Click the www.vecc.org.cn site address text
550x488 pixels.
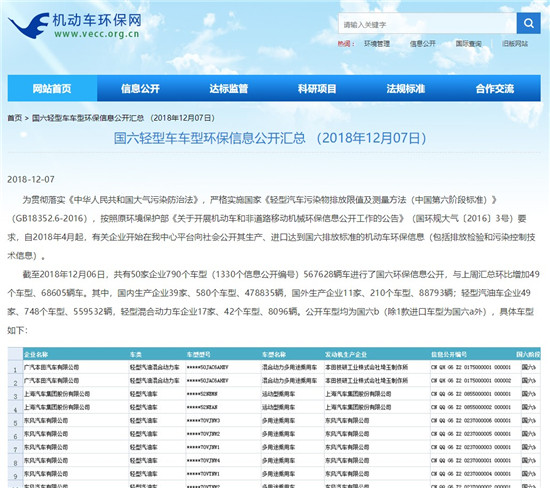click(x=97, y=34)
